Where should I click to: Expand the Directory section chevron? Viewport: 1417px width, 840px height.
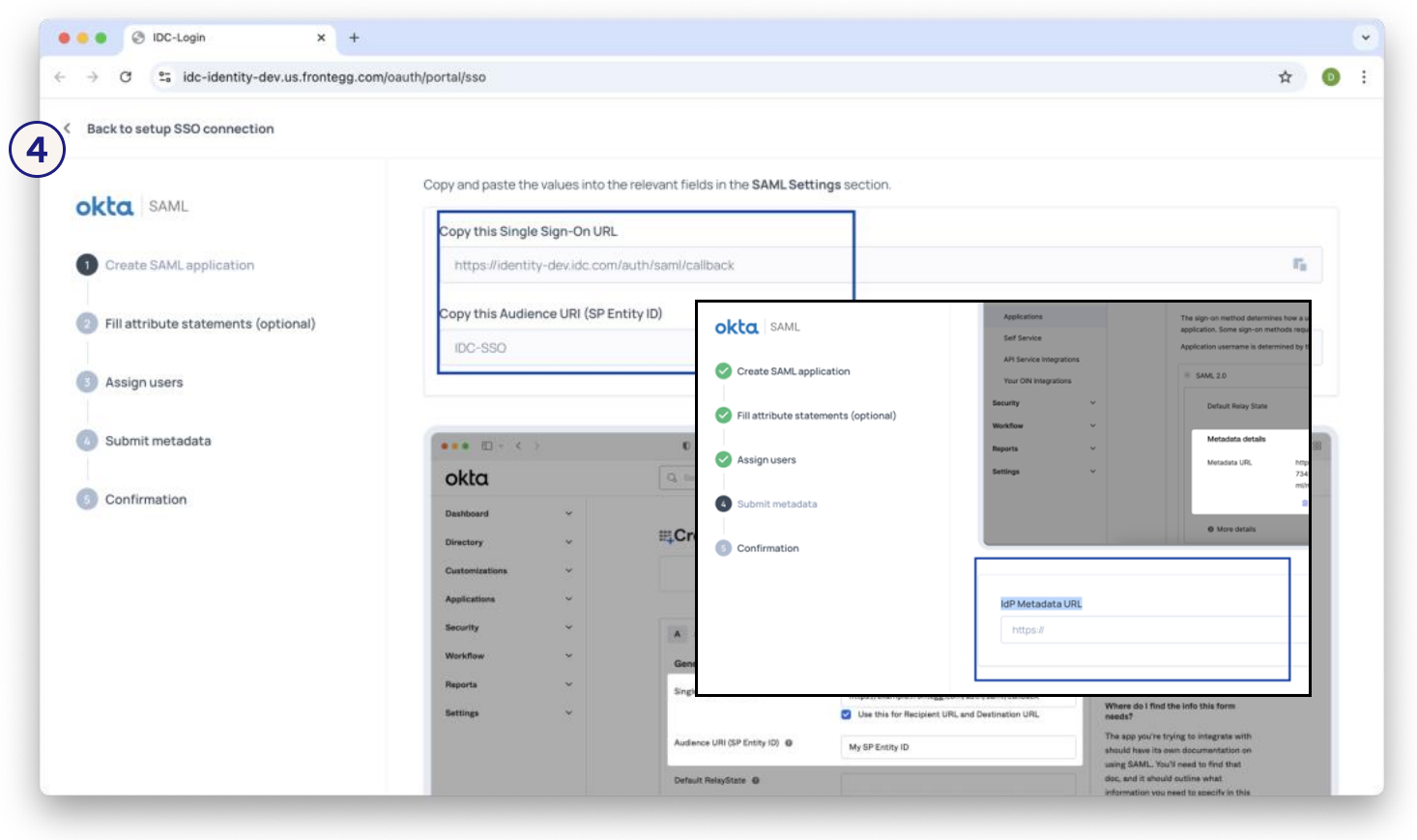point(568,542)
